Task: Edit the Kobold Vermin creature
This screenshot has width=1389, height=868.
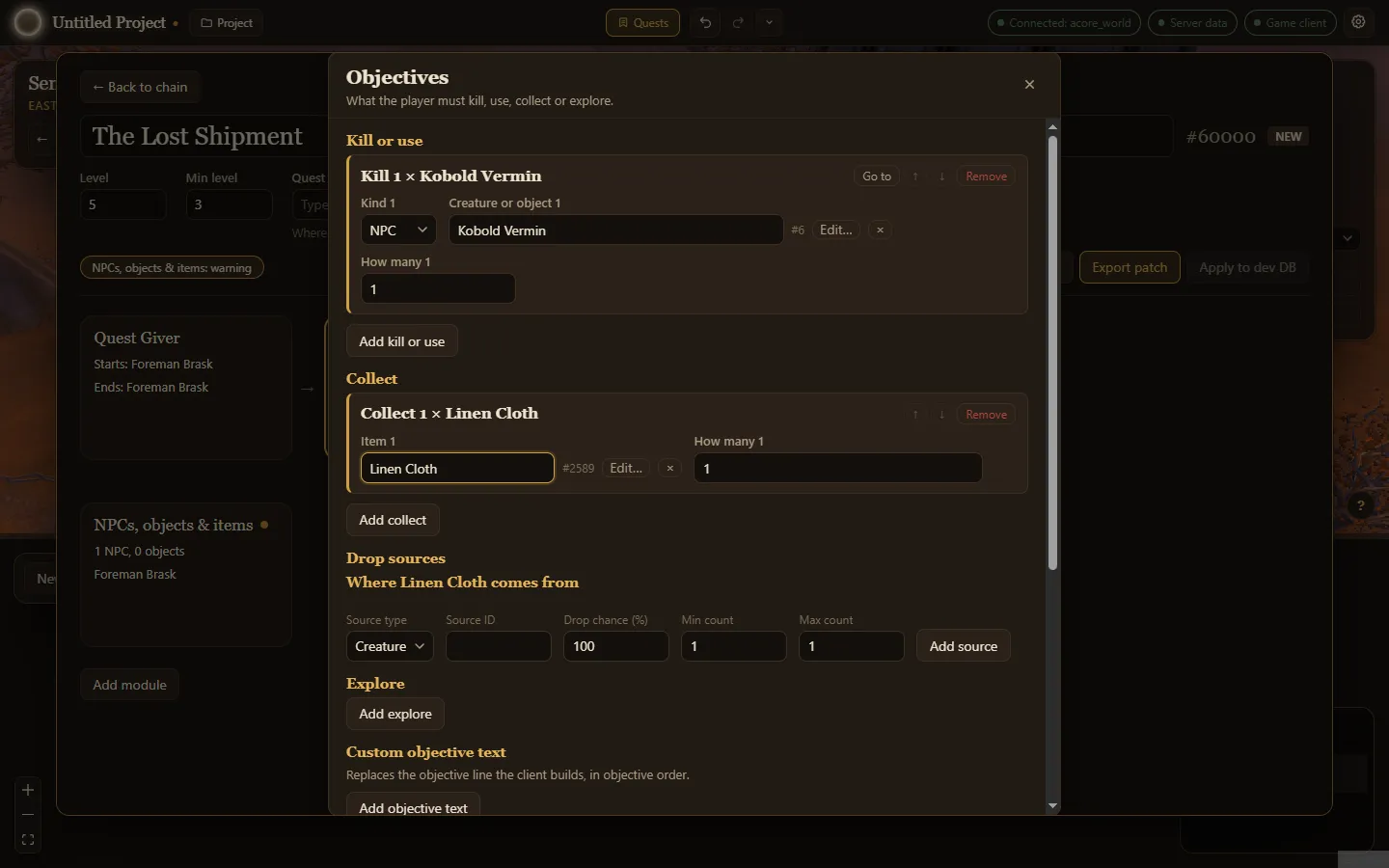Action: (x=835, y=231)
